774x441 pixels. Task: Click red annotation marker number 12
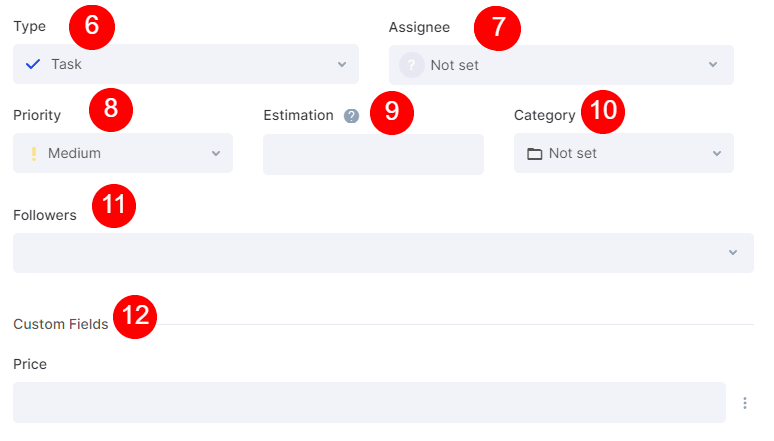[135, 317]
